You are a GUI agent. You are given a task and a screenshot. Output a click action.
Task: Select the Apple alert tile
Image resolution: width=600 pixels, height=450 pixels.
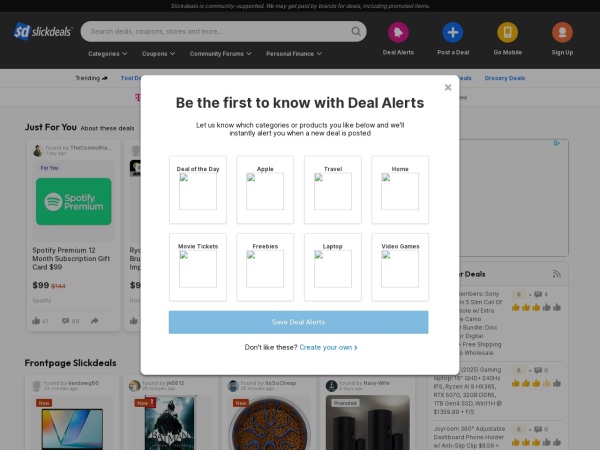[265, 189]
